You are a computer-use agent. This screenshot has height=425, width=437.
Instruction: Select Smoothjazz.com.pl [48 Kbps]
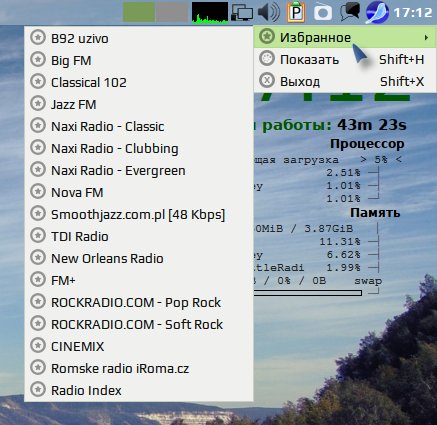pos(139,214)
